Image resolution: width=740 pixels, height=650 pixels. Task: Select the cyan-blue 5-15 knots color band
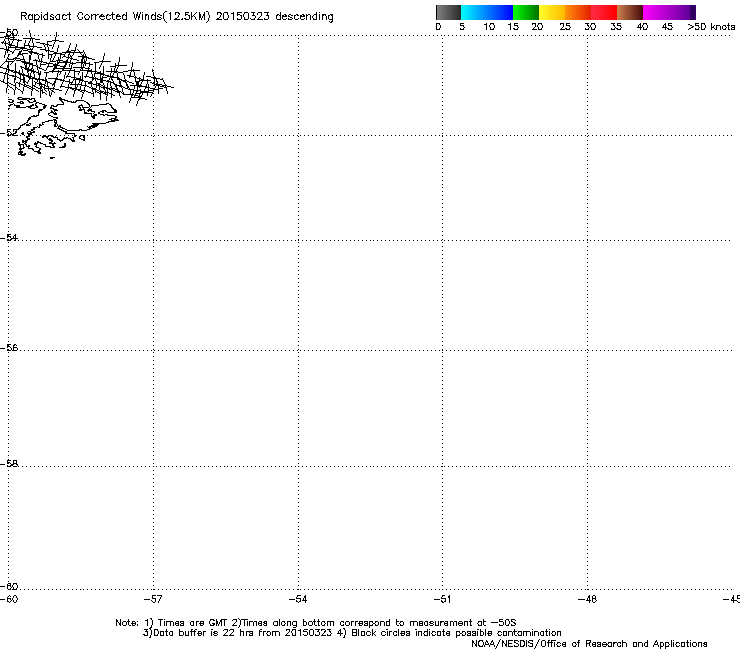tap(487, 12)
